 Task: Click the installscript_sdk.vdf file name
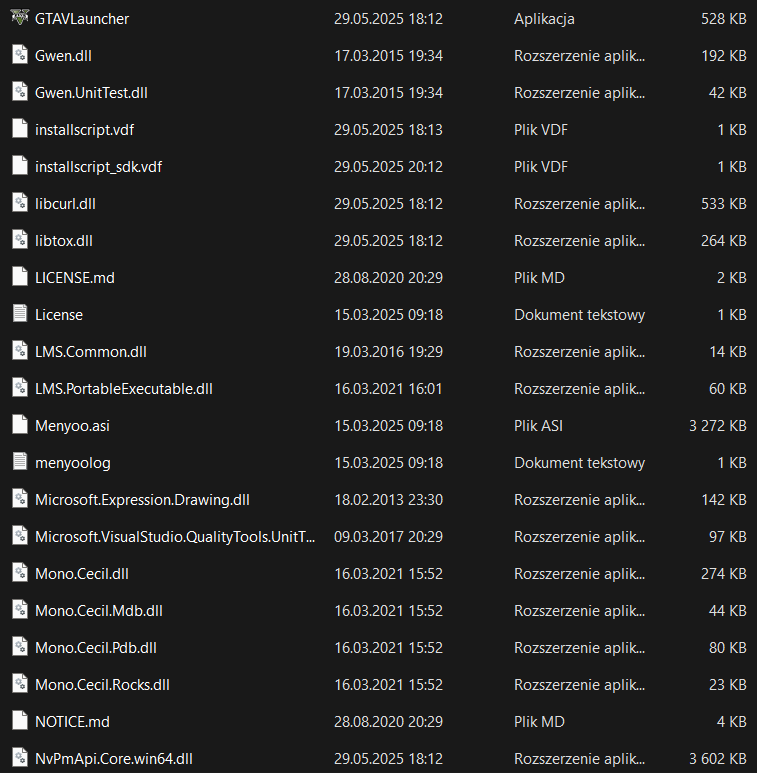click(98, 166)
